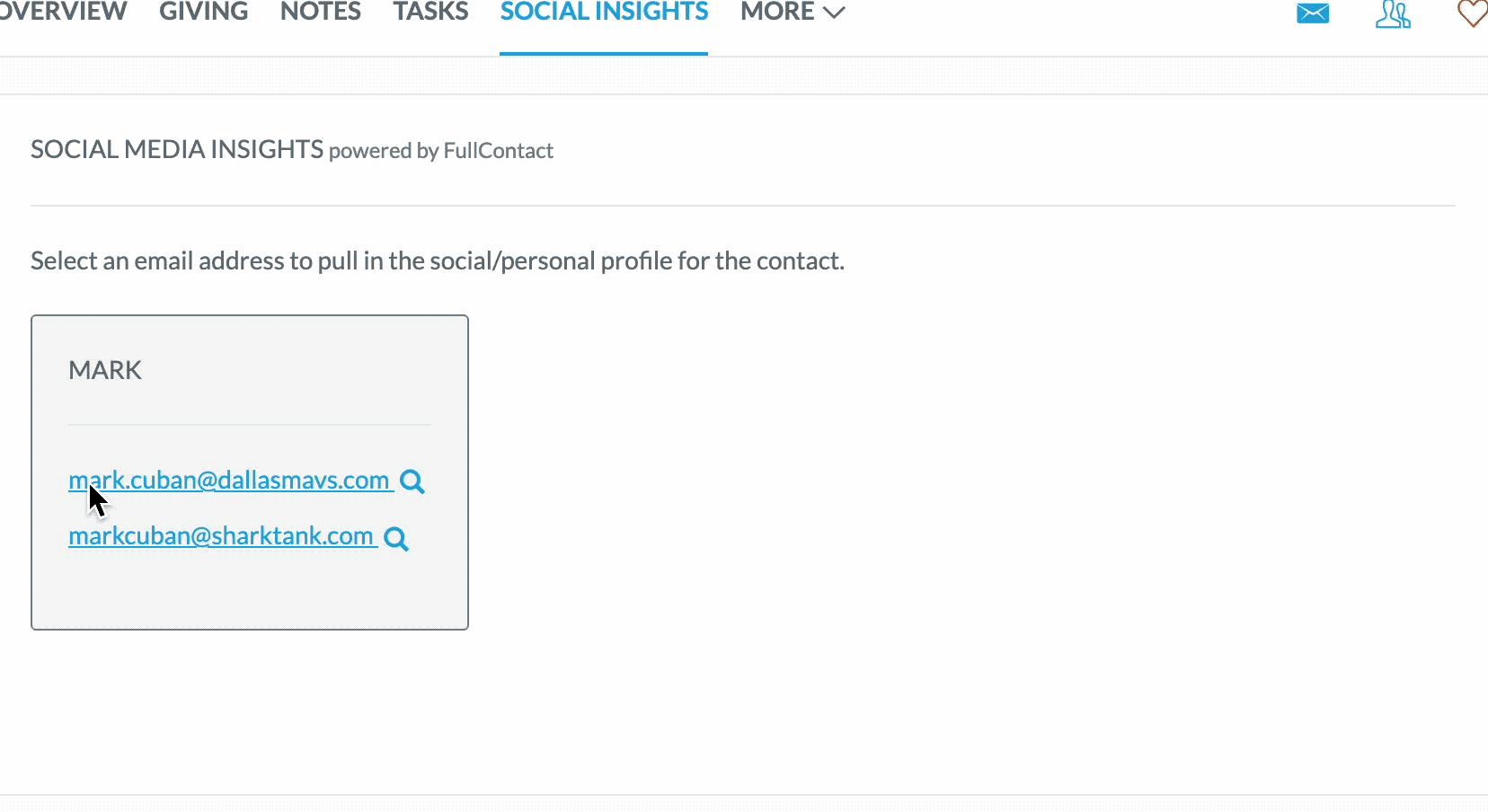Click the powered by FullContact text
This screenshot has width=1488, height=812.
[x=441, y=151]
